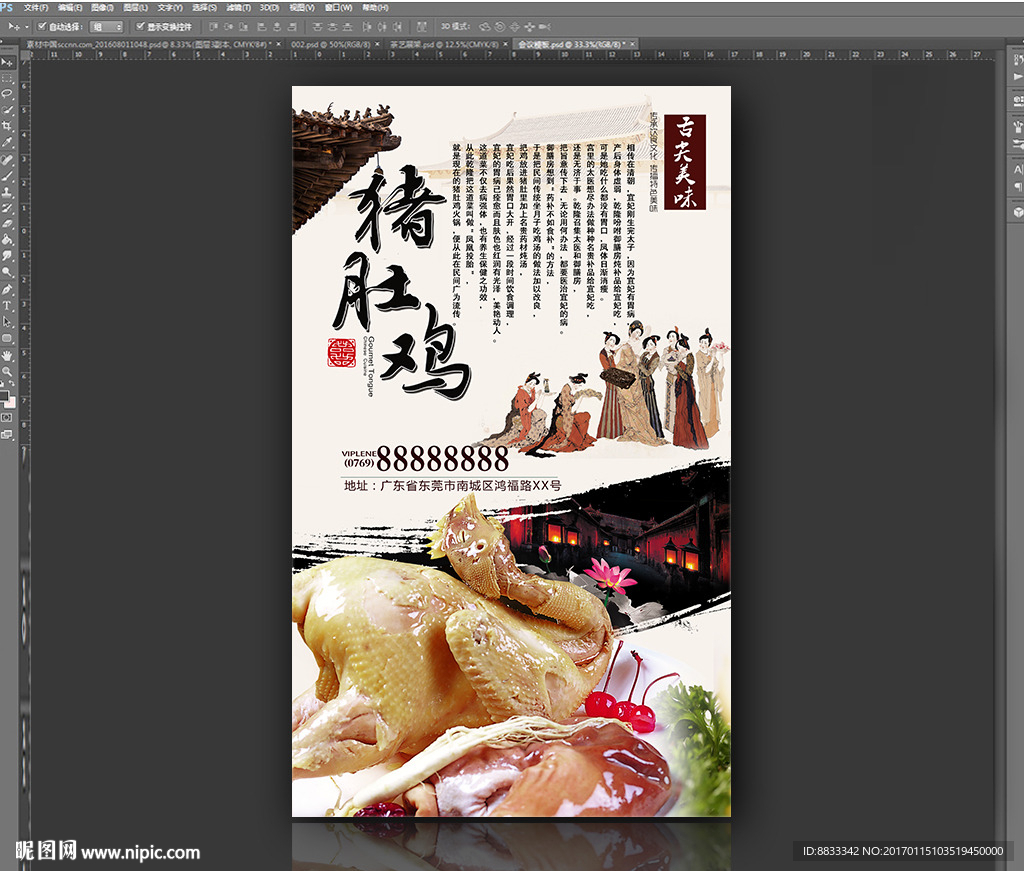Open the 图层(L) menu
The image size is (1024, 871).
click(135, 8)
